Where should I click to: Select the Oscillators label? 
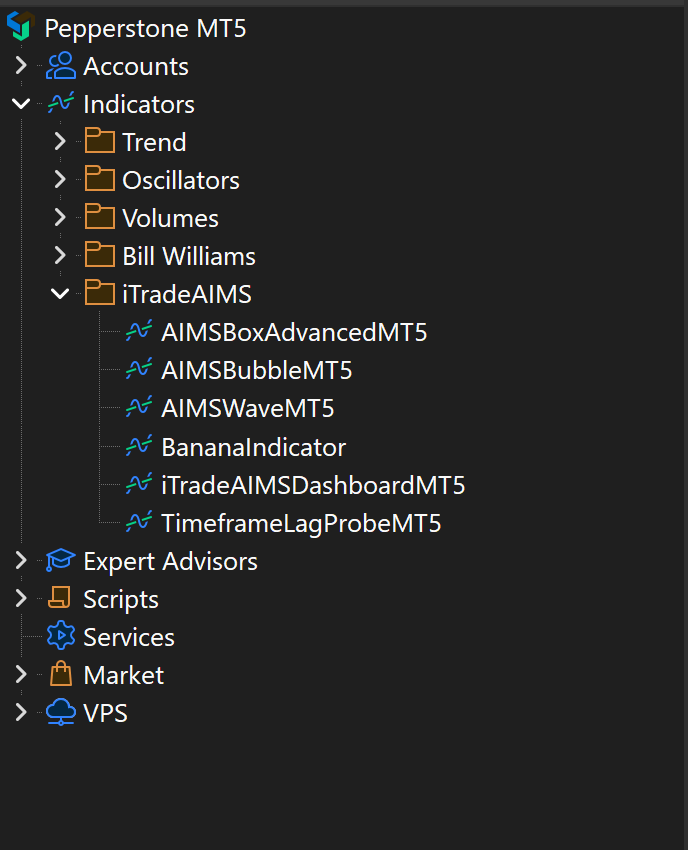[181, 181]
